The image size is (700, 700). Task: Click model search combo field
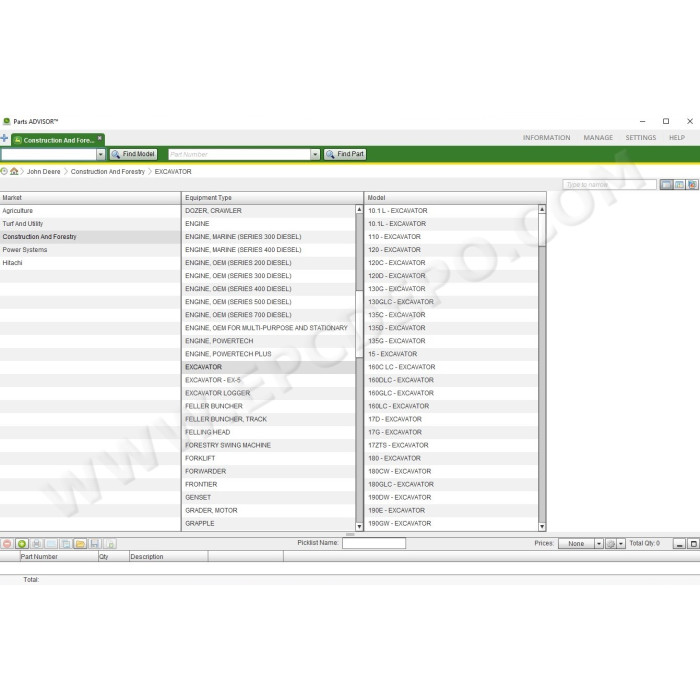pos(49,154)
